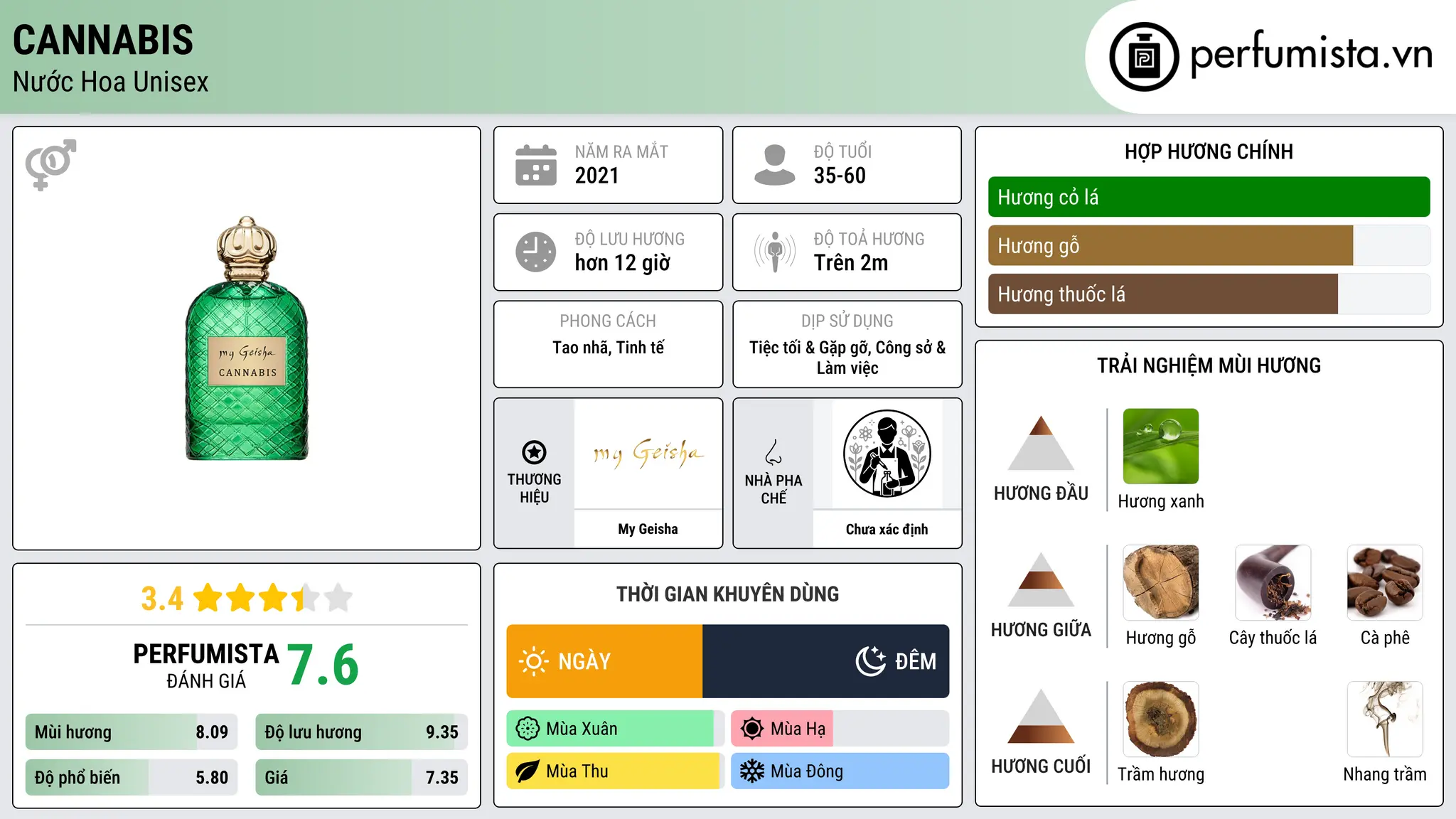Select the NGÀY daytime segment
1456x819 pixels.
pos(604,661)
